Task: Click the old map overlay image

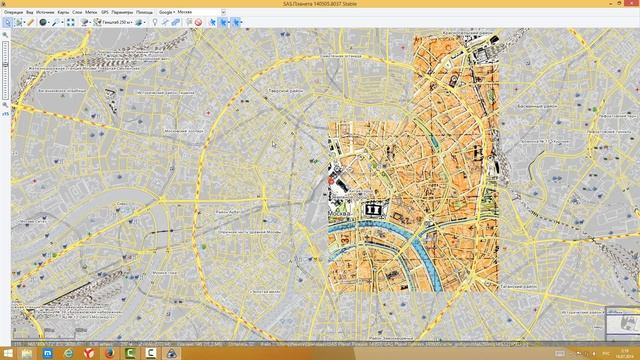Action: (413, 163)
